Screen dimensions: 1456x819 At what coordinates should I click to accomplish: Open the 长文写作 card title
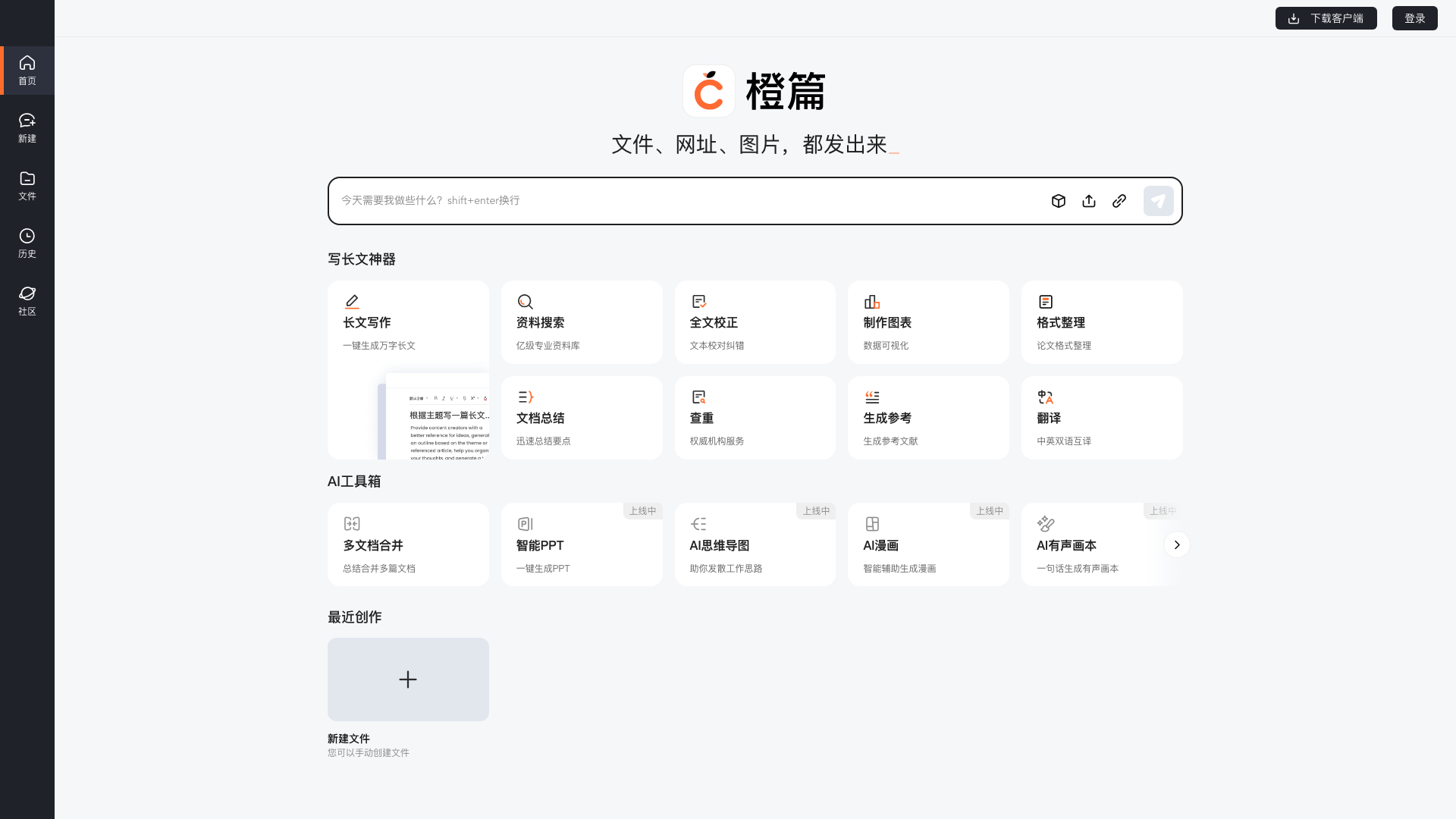click(367, 323)
